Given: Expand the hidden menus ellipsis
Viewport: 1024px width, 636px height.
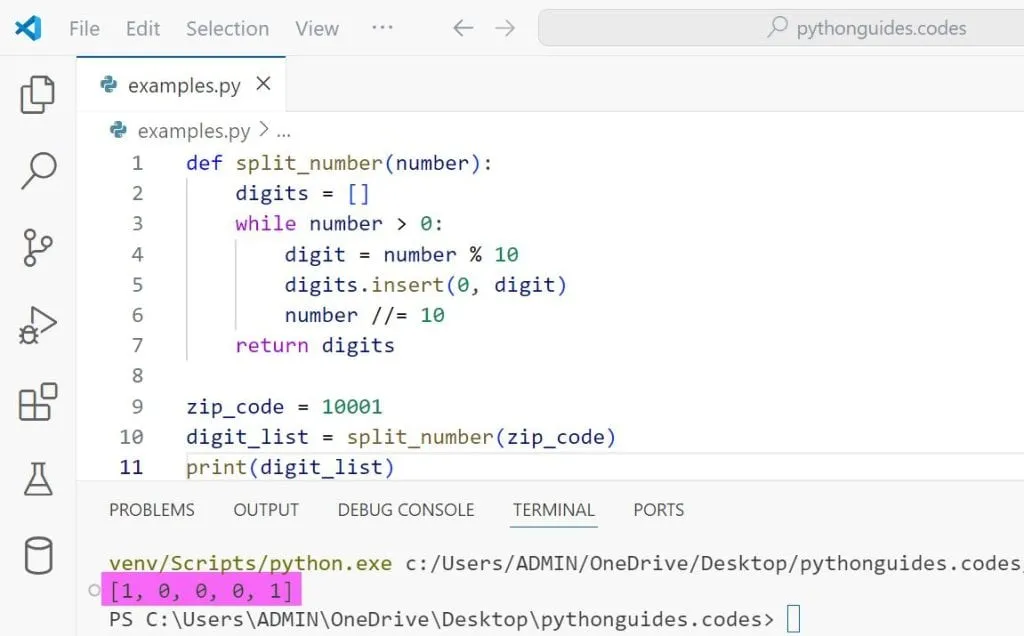Looking at the screenshot, I should 382,28.
